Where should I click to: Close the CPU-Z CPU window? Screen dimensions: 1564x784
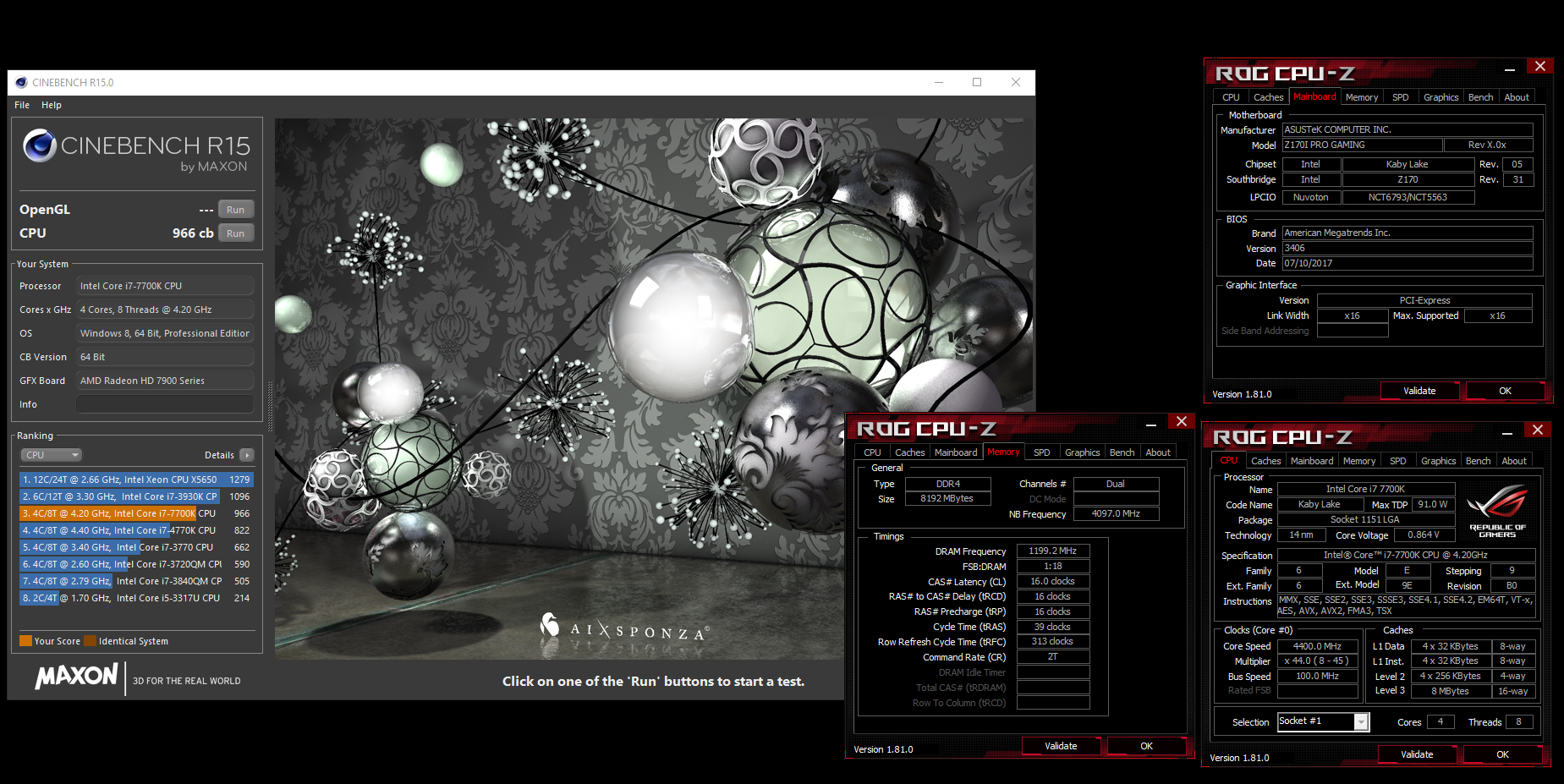1537,430
